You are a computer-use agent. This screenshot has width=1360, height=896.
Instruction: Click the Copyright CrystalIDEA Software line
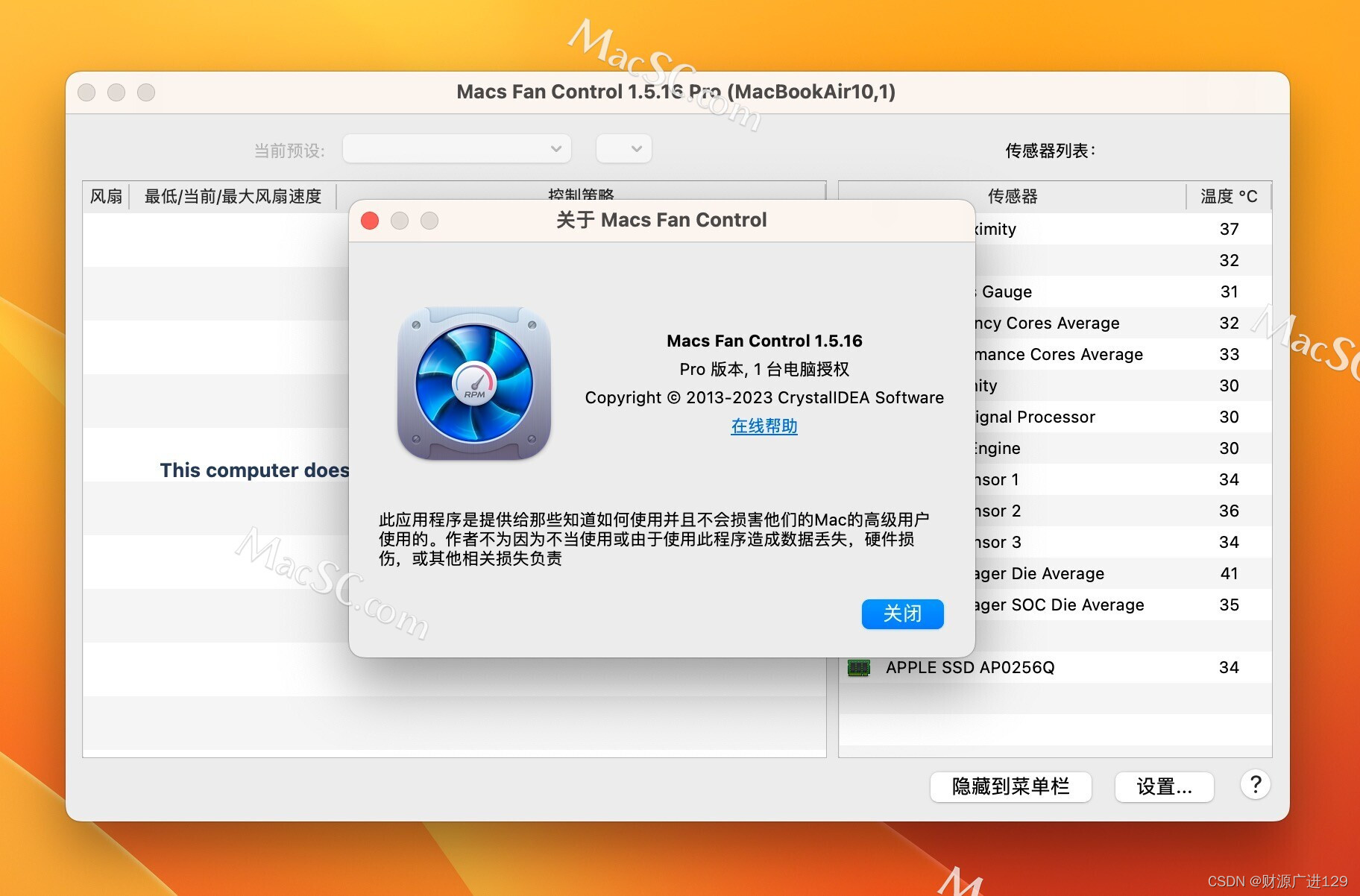(764, 398)
